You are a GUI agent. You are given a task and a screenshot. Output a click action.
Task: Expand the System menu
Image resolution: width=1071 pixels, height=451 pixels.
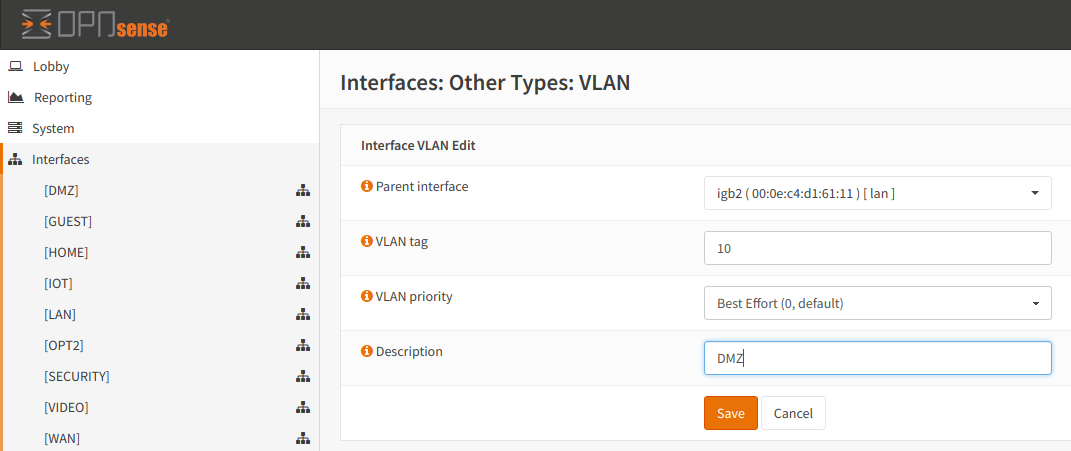coord(53,128)
